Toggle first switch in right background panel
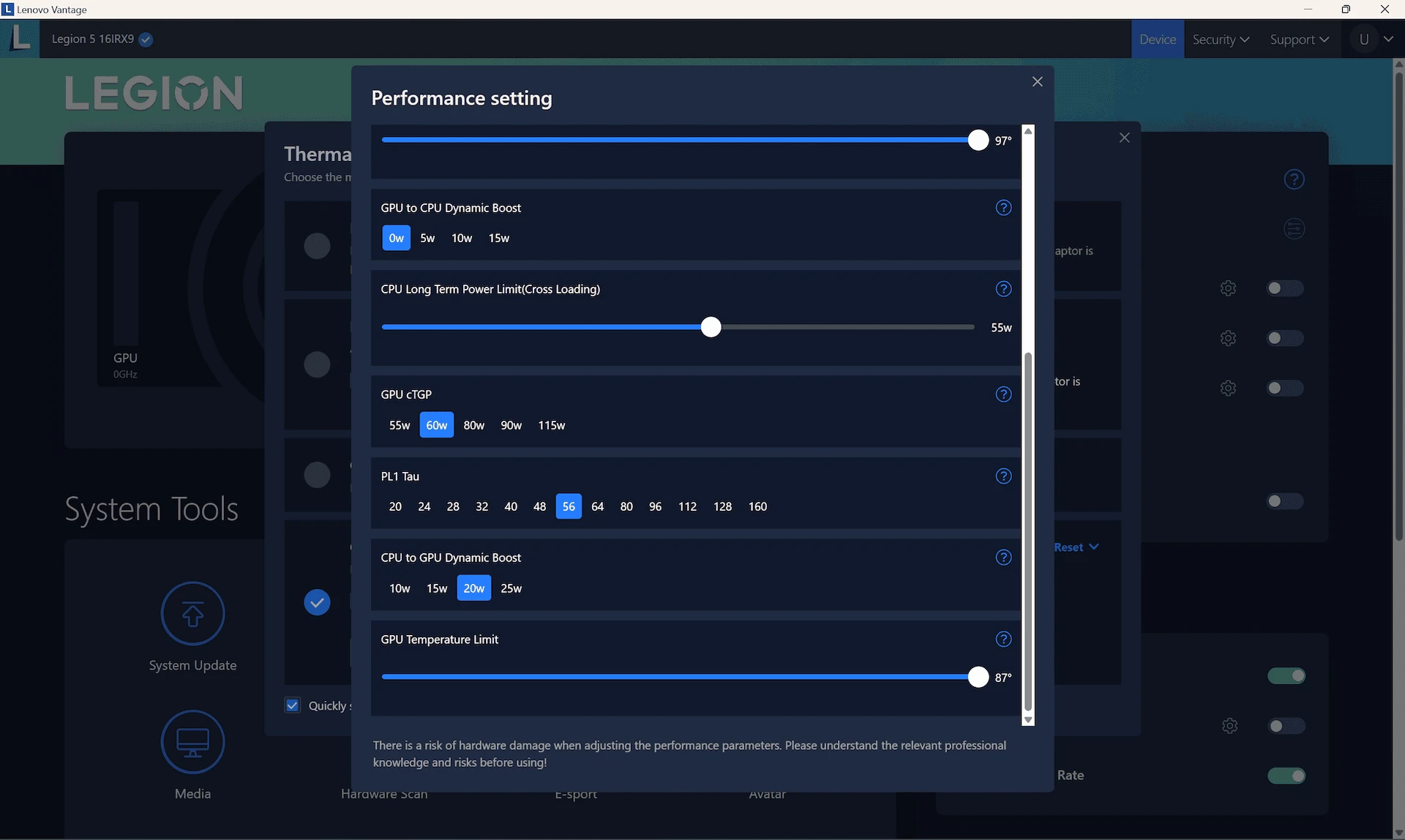 tap(1285, 288)
